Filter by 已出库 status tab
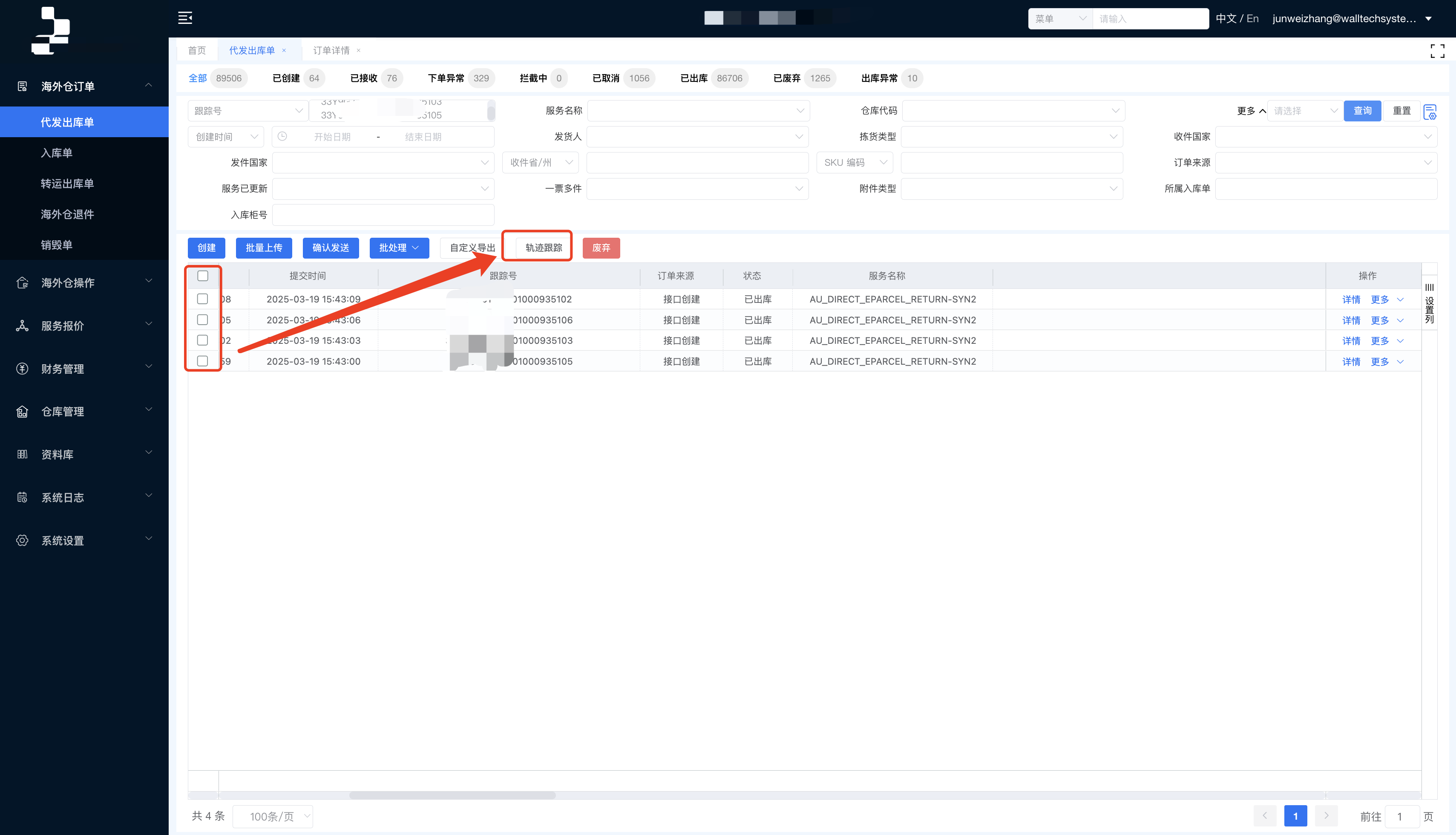This screenshot has width=1456, height=835. (714, 78)
